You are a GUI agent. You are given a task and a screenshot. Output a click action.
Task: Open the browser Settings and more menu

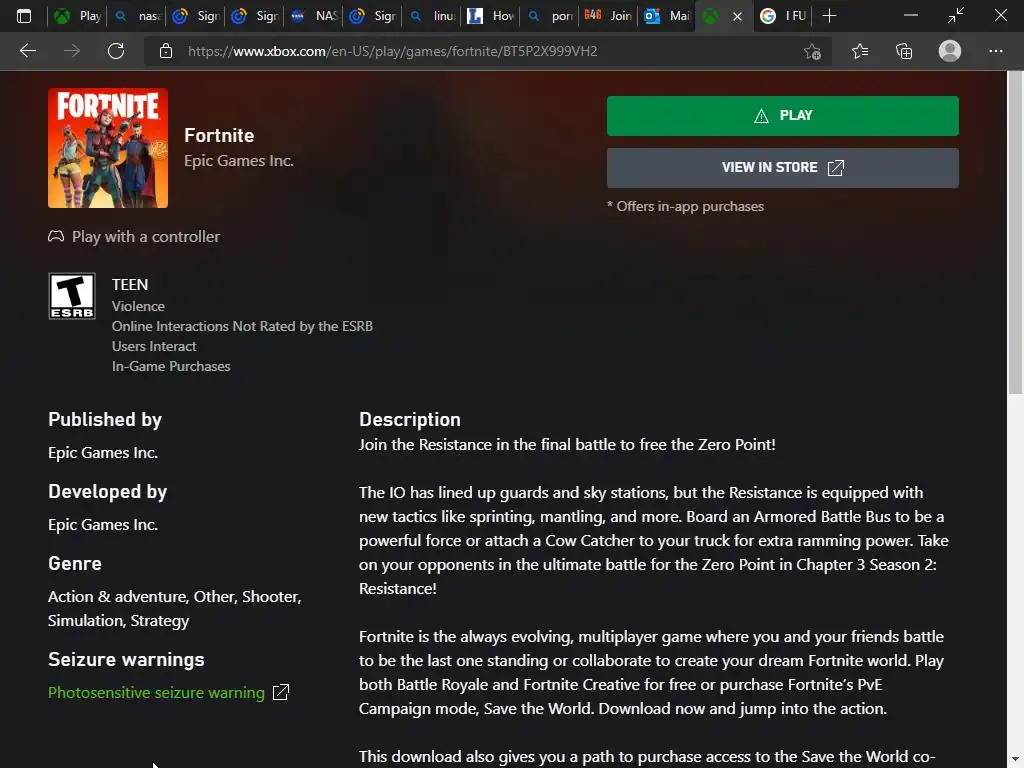pyautogui.click(x=995, y=51)
